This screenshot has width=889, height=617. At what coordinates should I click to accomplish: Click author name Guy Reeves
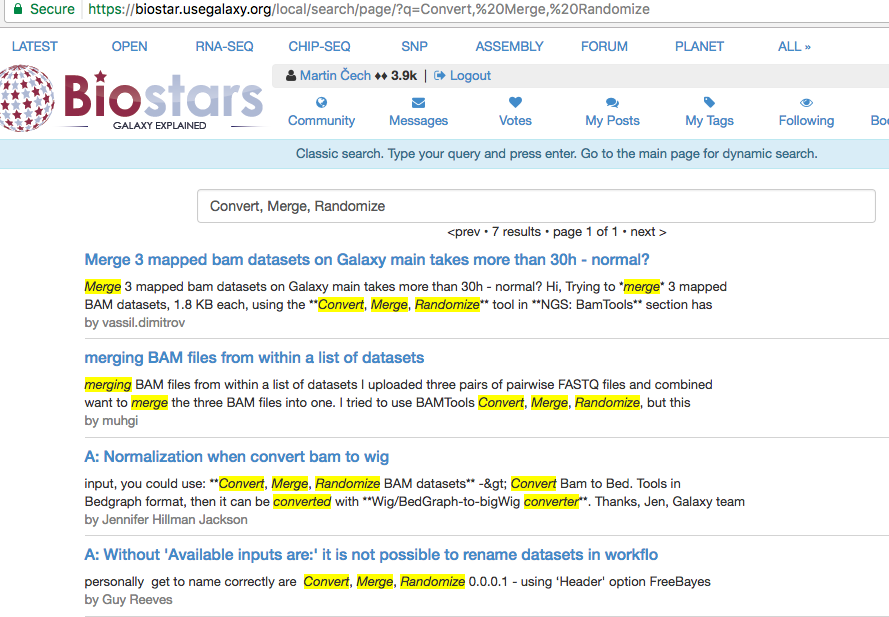click(x=137, y=599)
